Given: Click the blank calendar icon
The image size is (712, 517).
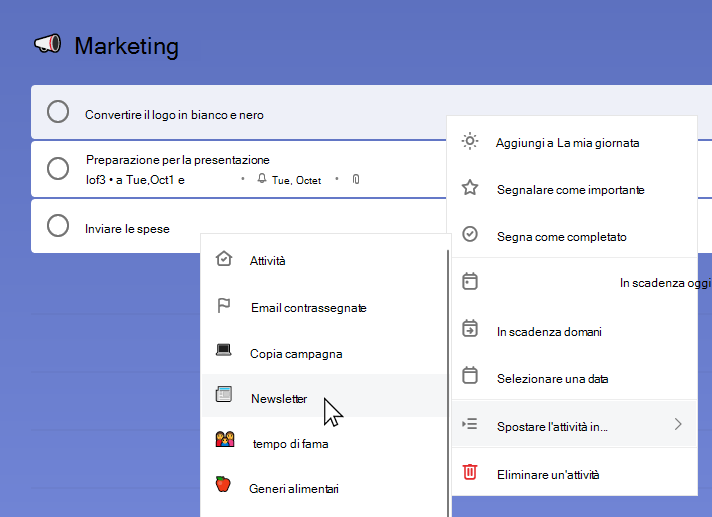Looking at the screenshot, I should (x=470, y=375).
